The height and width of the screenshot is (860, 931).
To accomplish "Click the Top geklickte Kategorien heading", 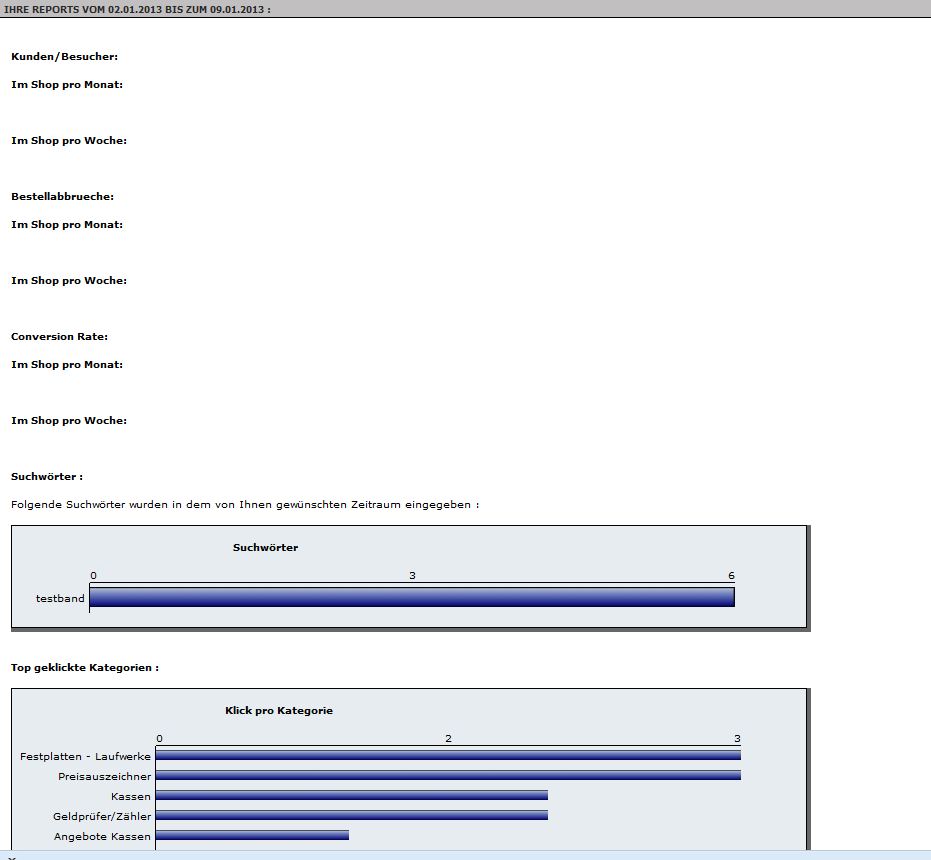I will pos(85,667).
